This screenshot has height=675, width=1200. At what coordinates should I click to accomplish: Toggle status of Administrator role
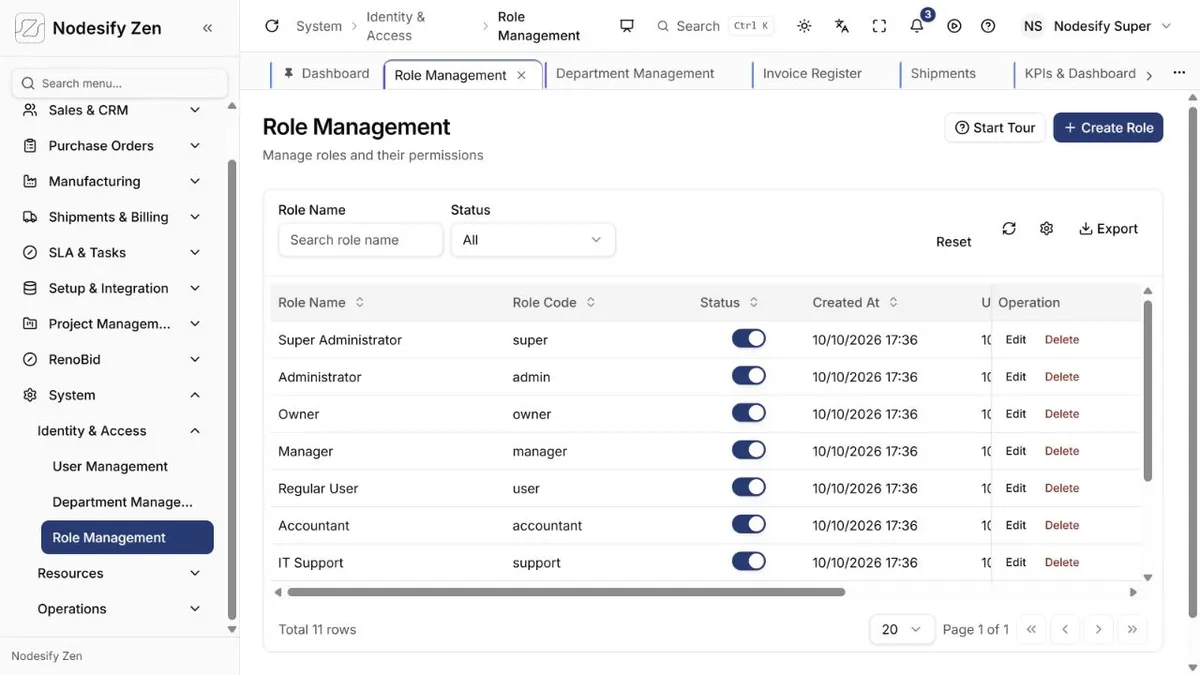coord(749,376)
